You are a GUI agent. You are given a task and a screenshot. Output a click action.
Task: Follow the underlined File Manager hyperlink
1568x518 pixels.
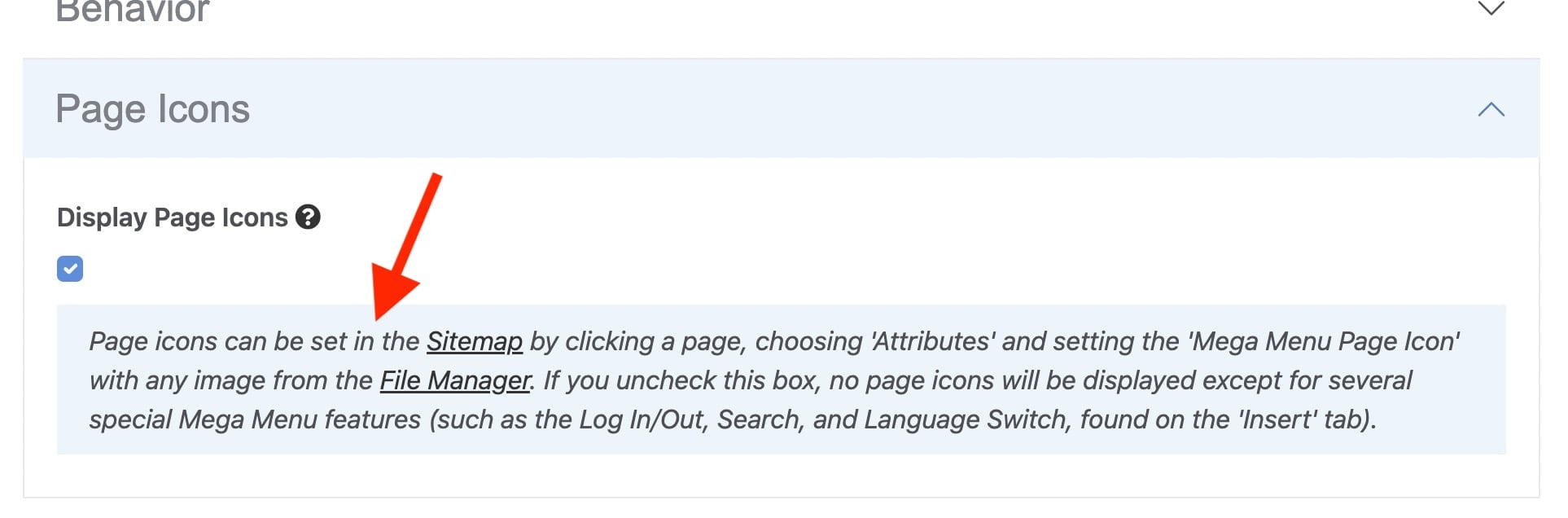[x=455, y=380]
